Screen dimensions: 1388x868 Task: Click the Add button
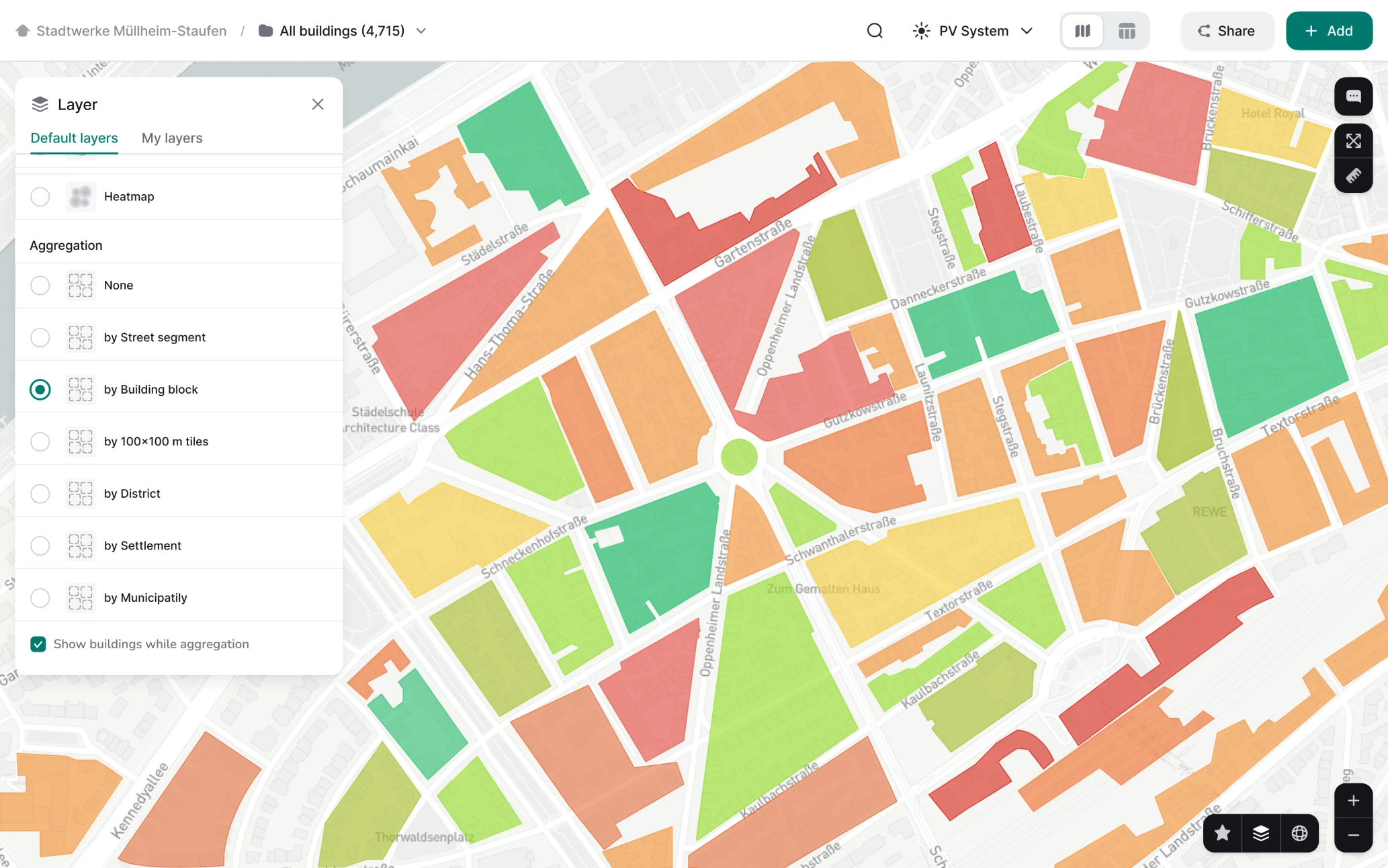tap(1329, 31)
